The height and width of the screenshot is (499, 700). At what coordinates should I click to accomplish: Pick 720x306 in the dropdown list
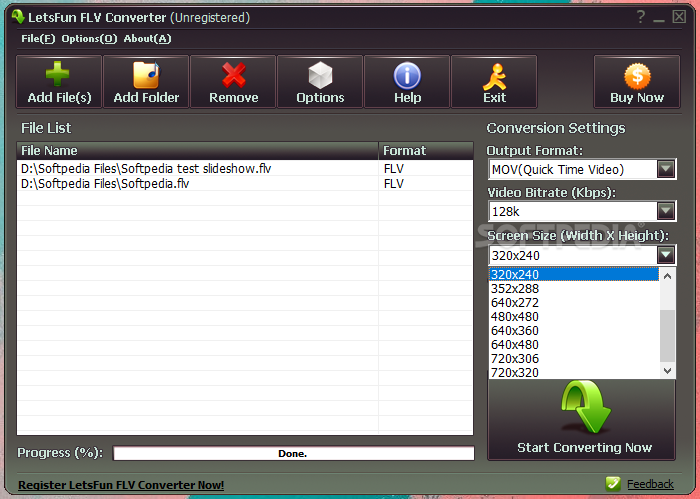pyautogui.click(x=574, y=359)
